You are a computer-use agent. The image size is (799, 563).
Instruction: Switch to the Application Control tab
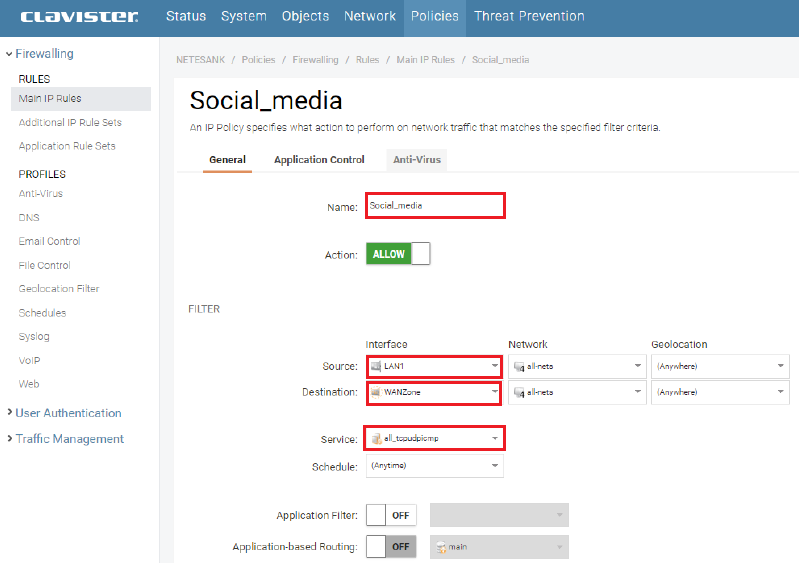click(x=319, y=160)
